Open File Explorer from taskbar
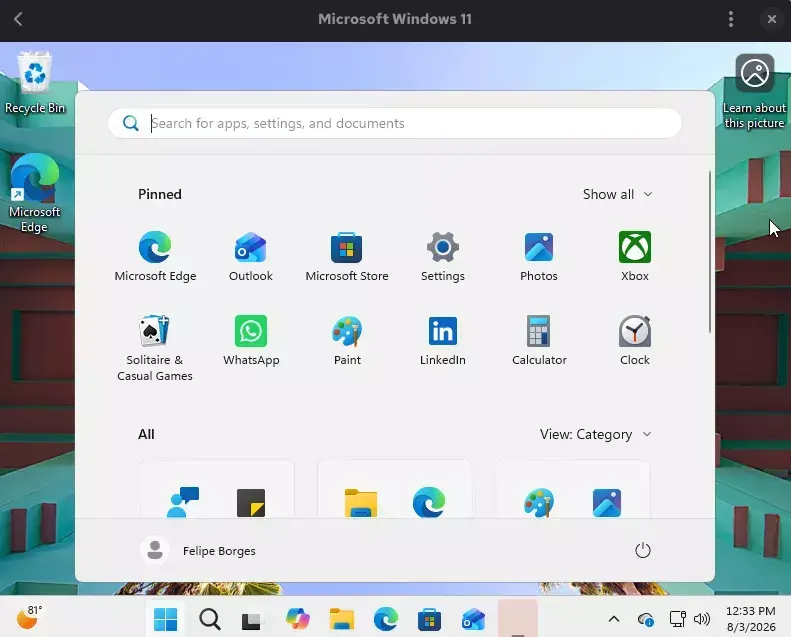Screen dimensions: 791x637 coord(342,619)
